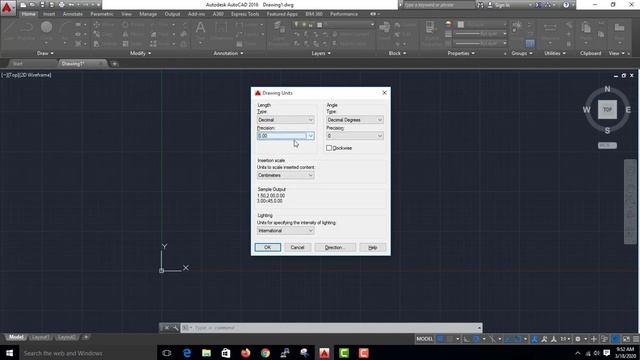
Task: Toggle the MODEL space button in status bar
Action: tap(424, 339)
